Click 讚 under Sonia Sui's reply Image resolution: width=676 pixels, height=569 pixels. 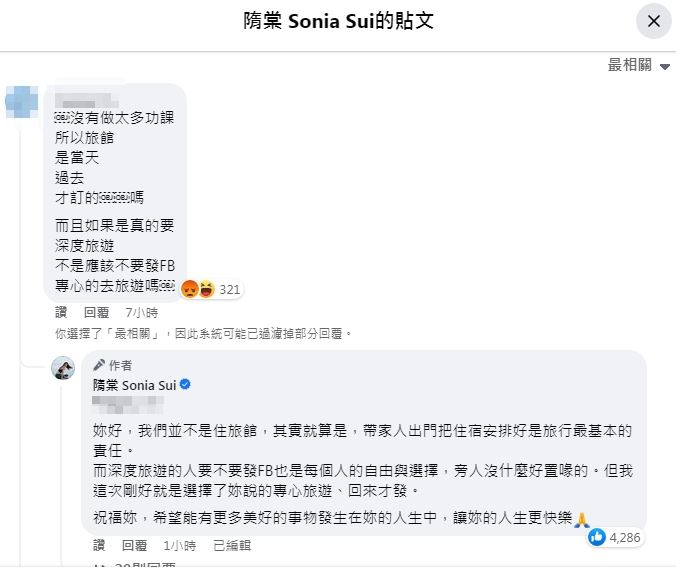99,545
